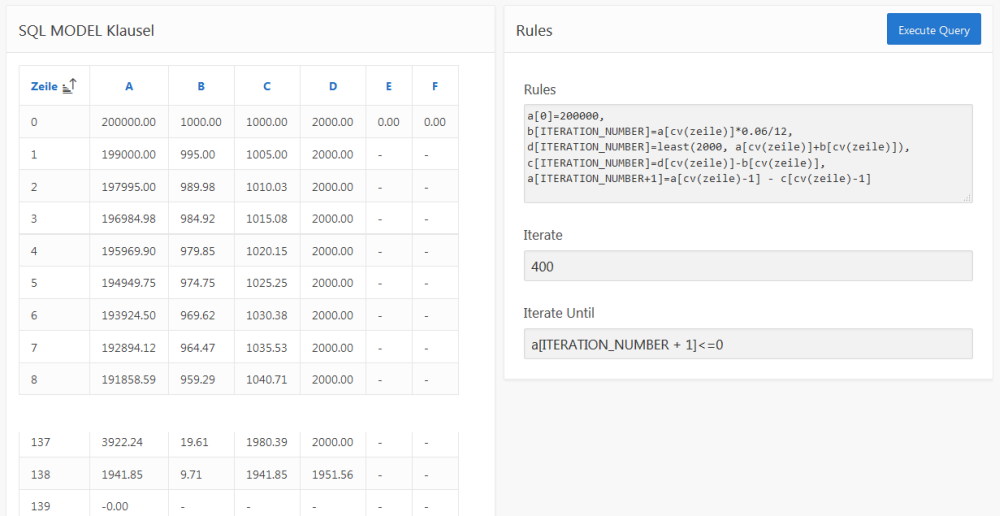Select cell value 194949.75

[x=129, y=284]
